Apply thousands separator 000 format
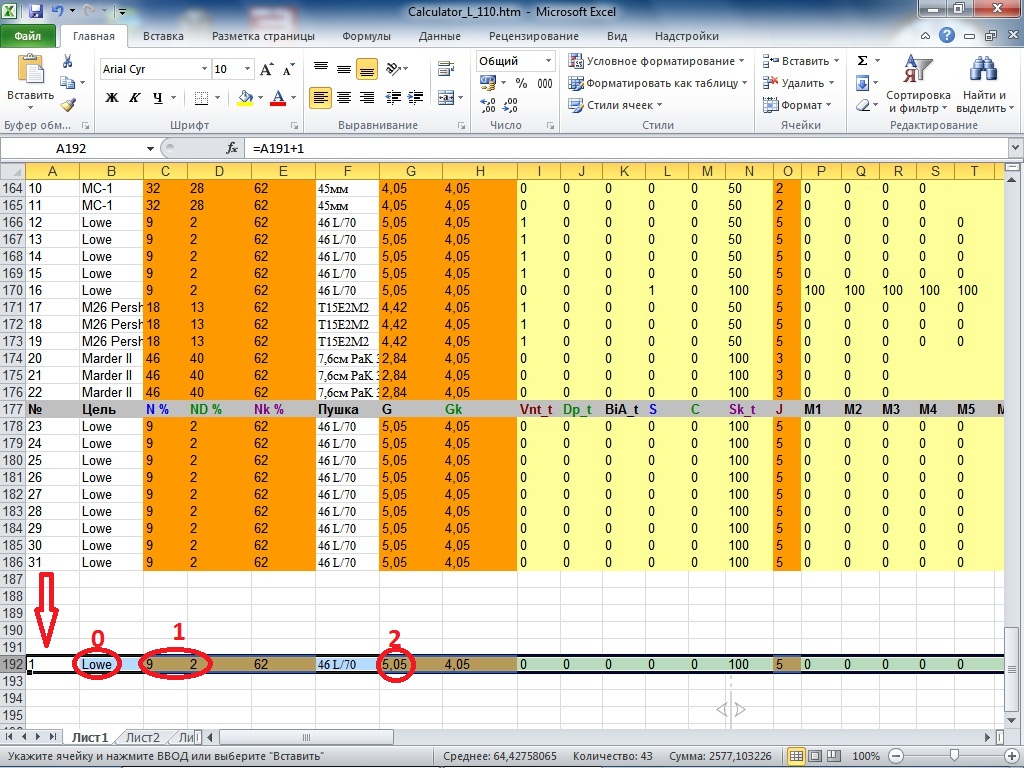The height and width of the screenshot is (768, 1024). (x=545, y=83)
